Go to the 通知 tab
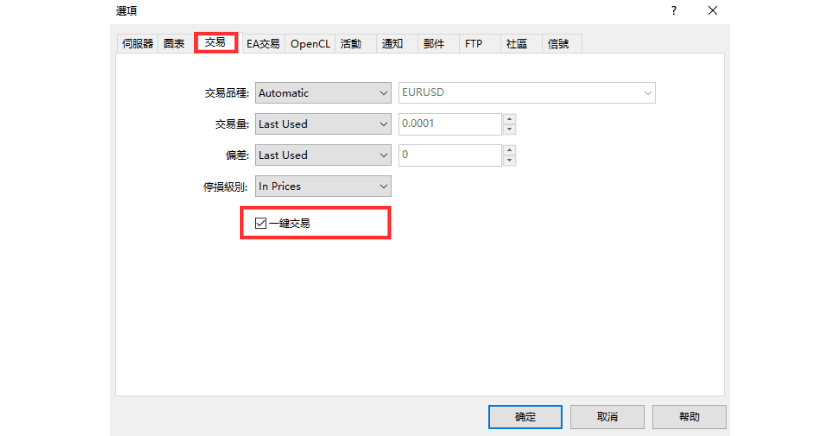Screen dimensions: 840x436 tap(392, 44)
